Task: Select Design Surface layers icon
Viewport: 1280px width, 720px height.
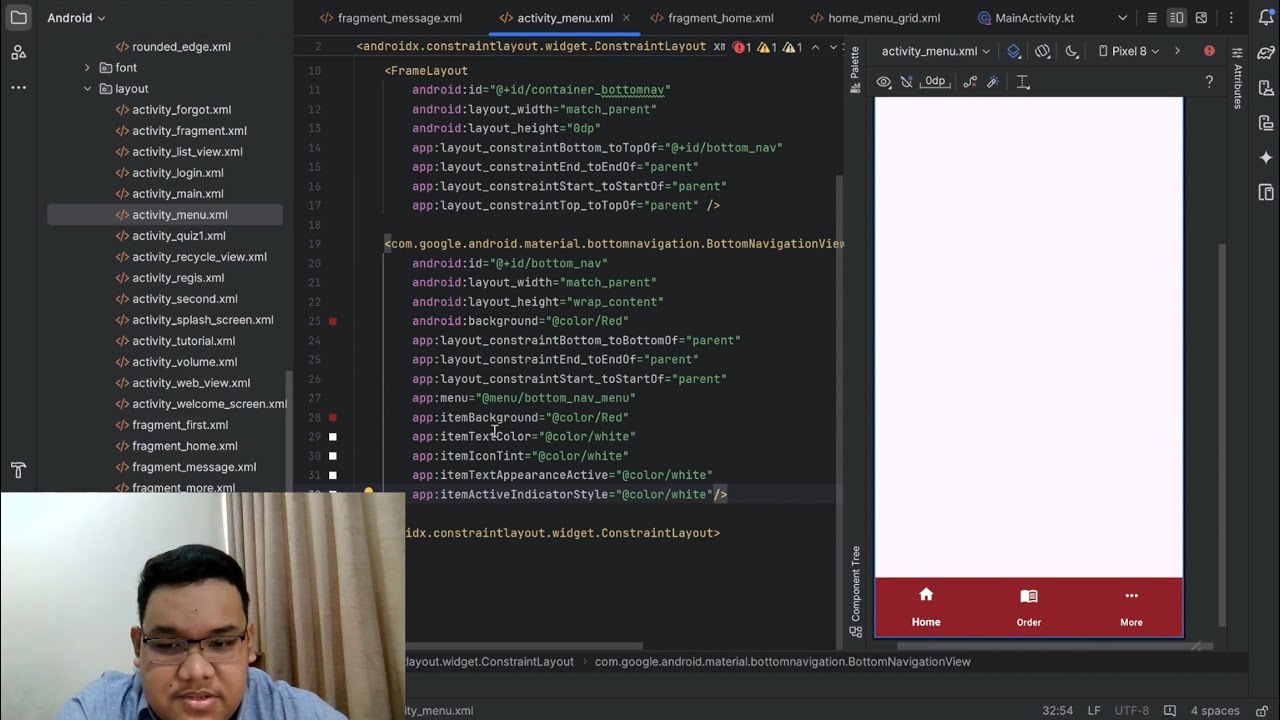Action: [x=1014, y=51]
